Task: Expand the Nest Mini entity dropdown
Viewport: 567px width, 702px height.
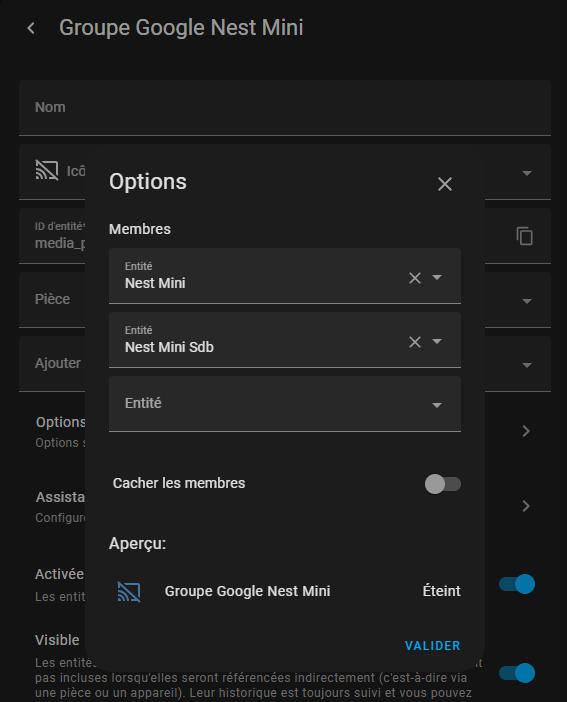Action: click(x=437, y=278)
